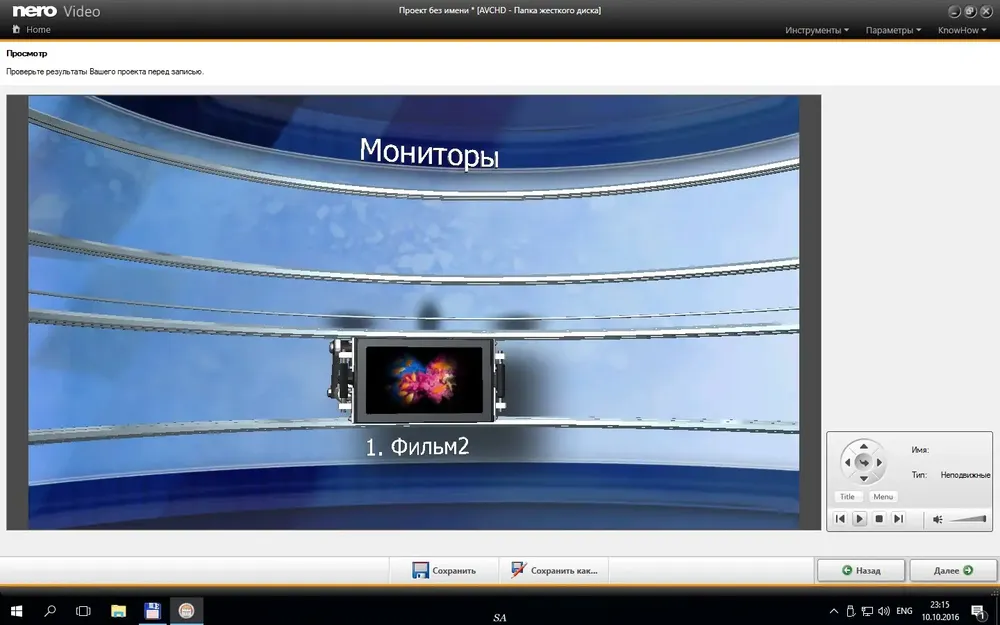Mute preview audio with speaker icon

[938, 519]
